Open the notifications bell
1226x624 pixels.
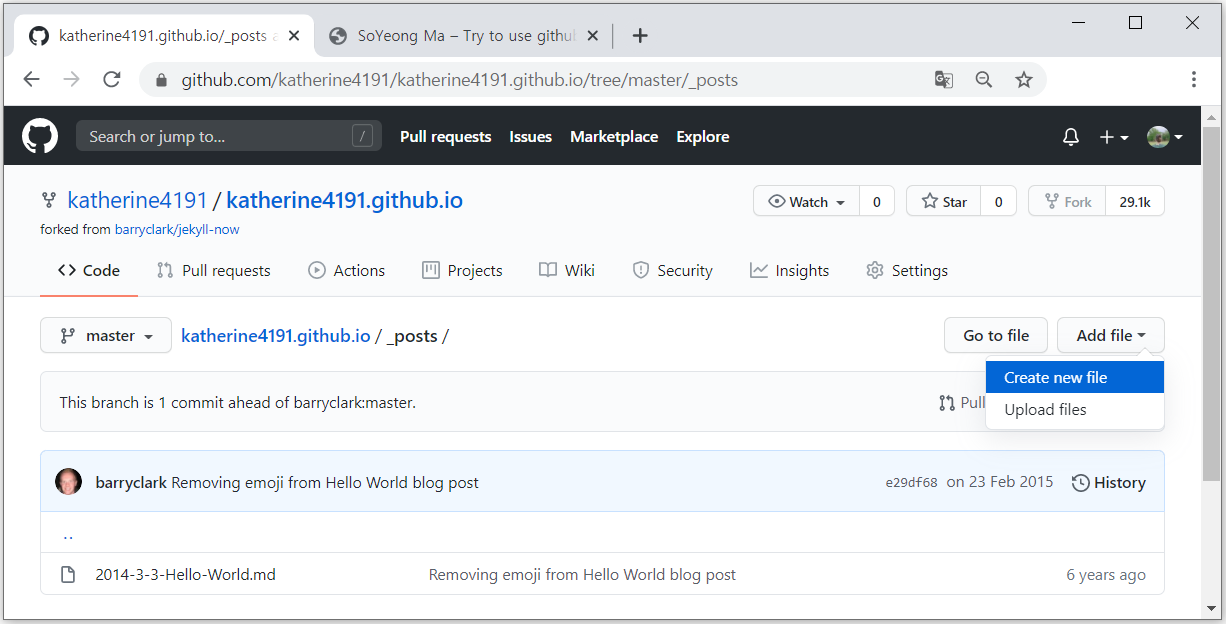pos(1071,137)
